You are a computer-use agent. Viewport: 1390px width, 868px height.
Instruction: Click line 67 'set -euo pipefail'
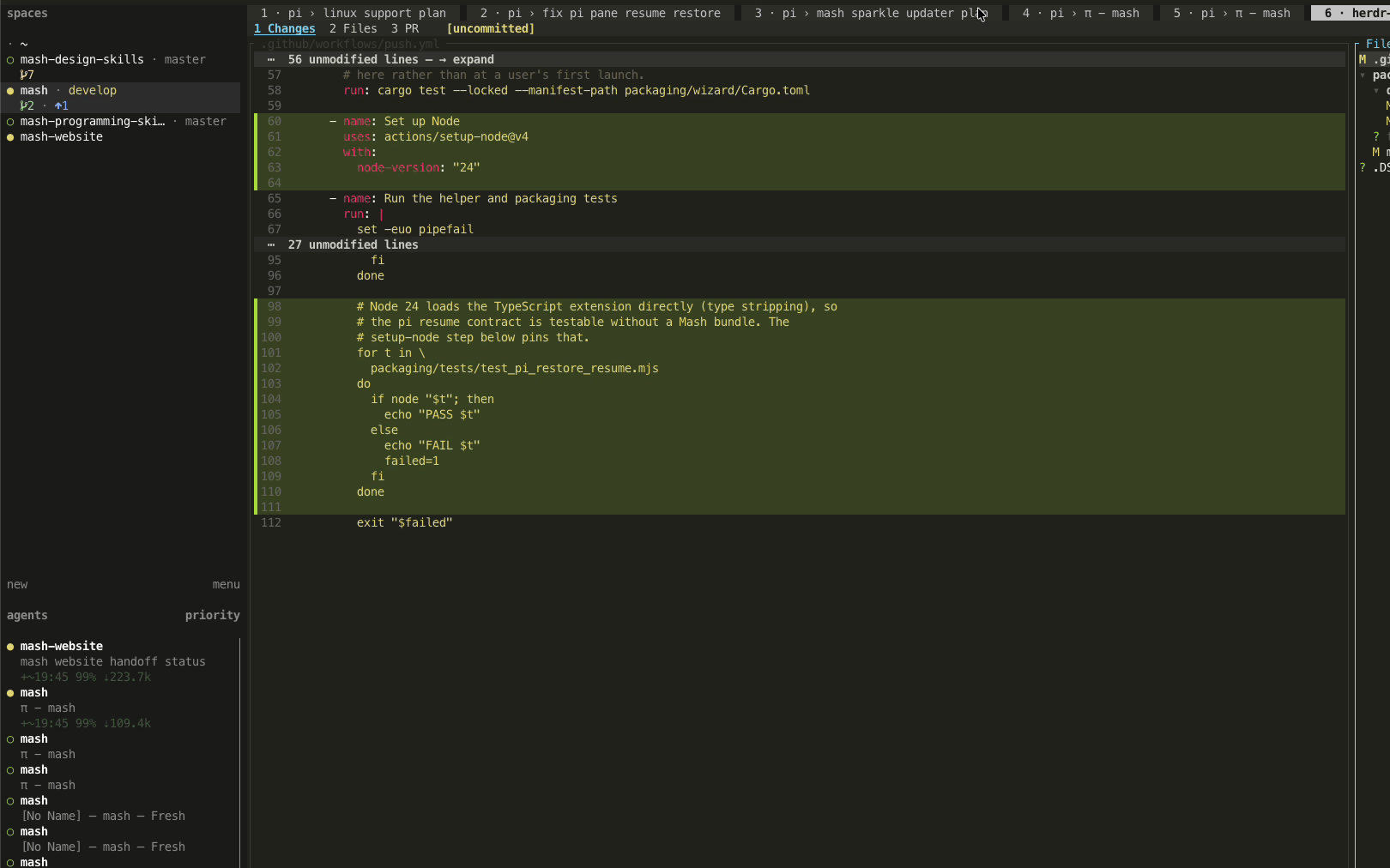click(x=414, y=230)
